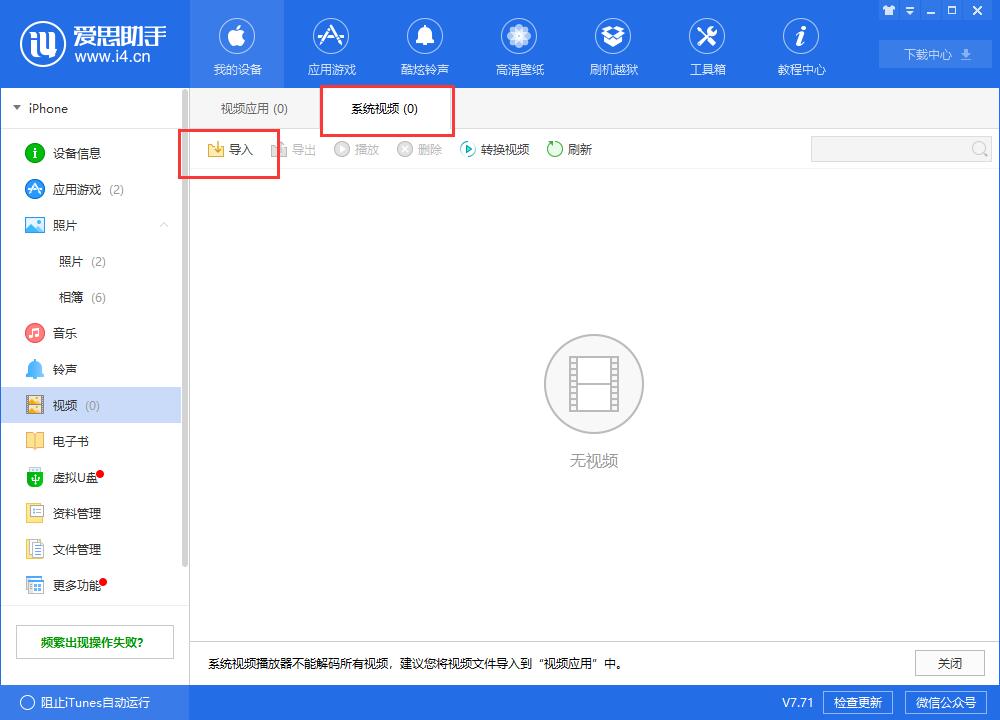
Task: Click the 检查更新 update button
Action: pyautogui.click(x=858, y=702)
